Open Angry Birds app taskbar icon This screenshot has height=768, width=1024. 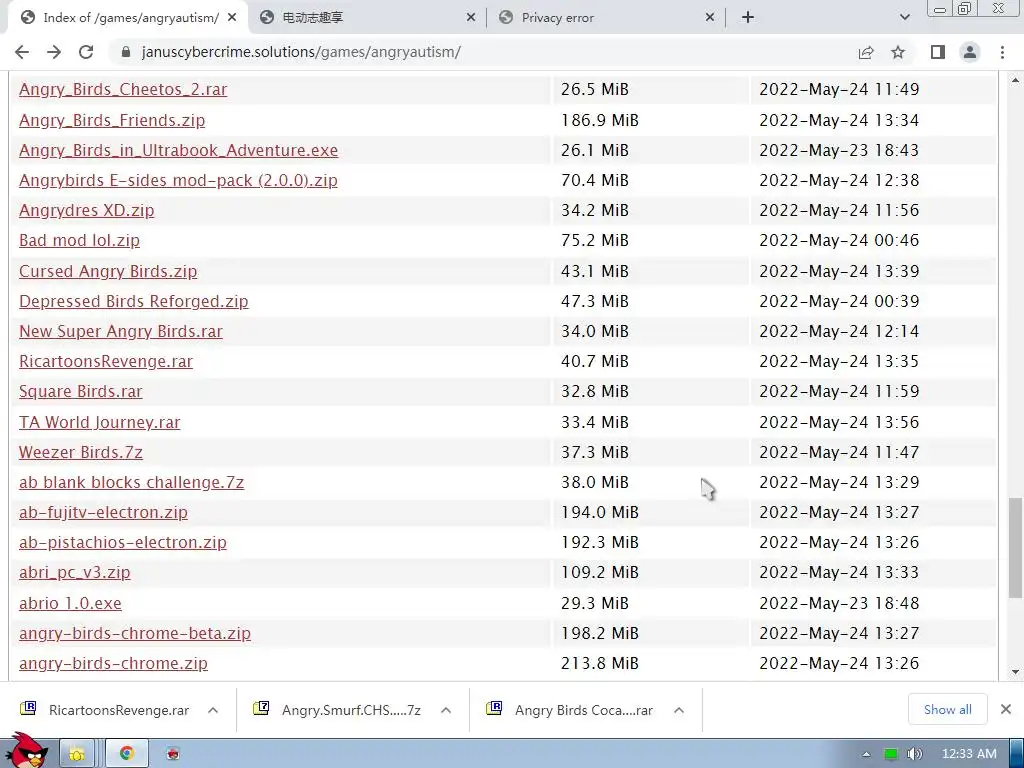pos(172,754)
